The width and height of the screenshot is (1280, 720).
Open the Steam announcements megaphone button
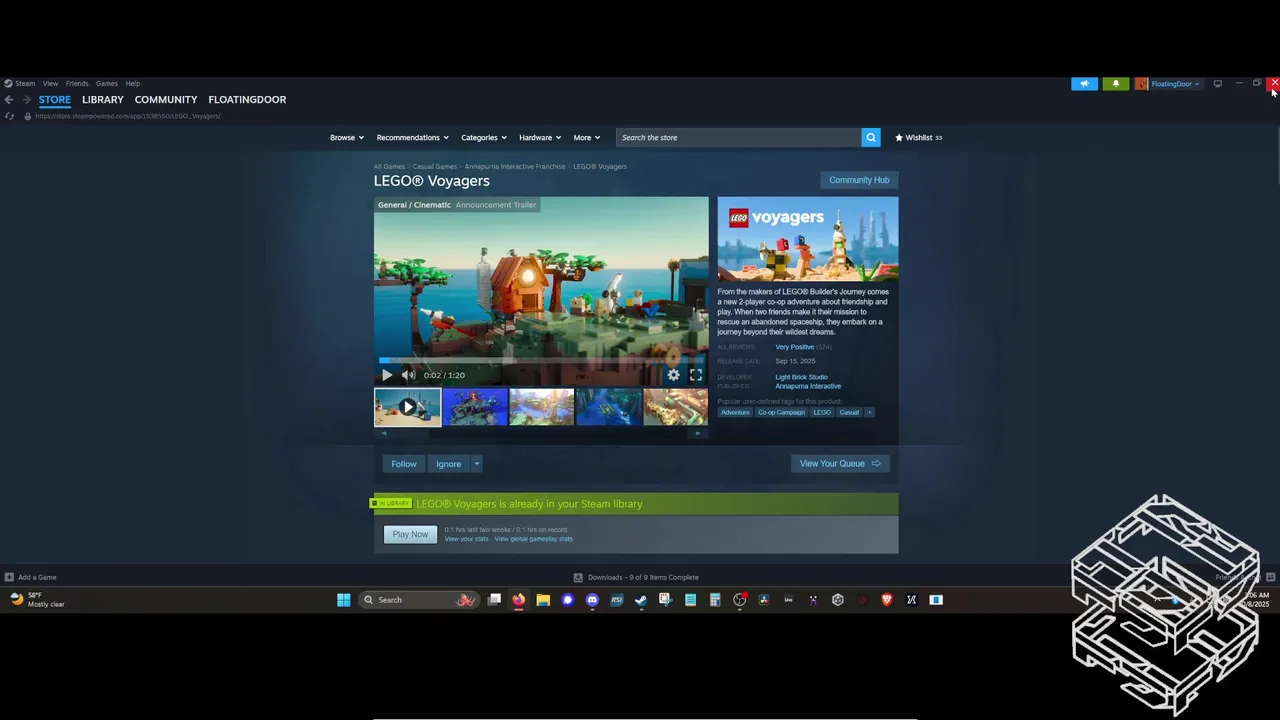pyautogui.click(x=1084, y=84)
